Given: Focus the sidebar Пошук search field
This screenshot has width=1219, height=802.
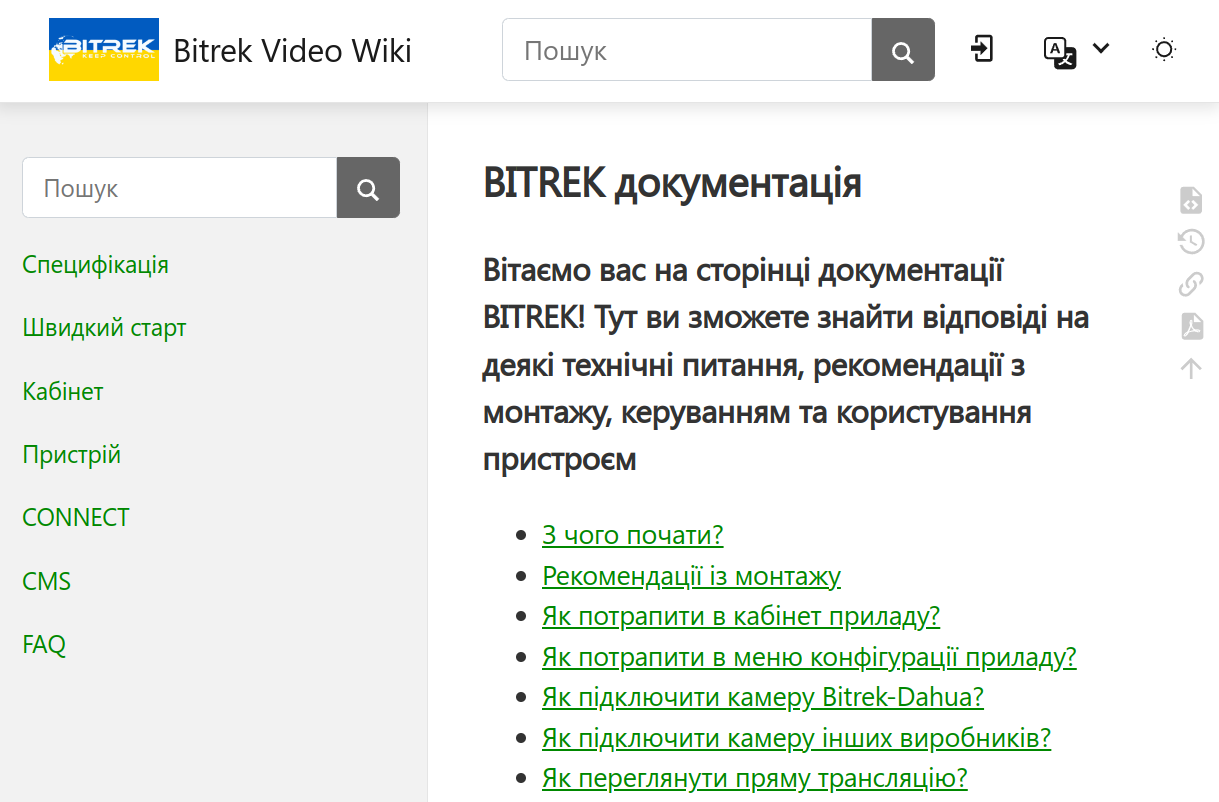Looking at the screenshot, I should coord(180,188).
